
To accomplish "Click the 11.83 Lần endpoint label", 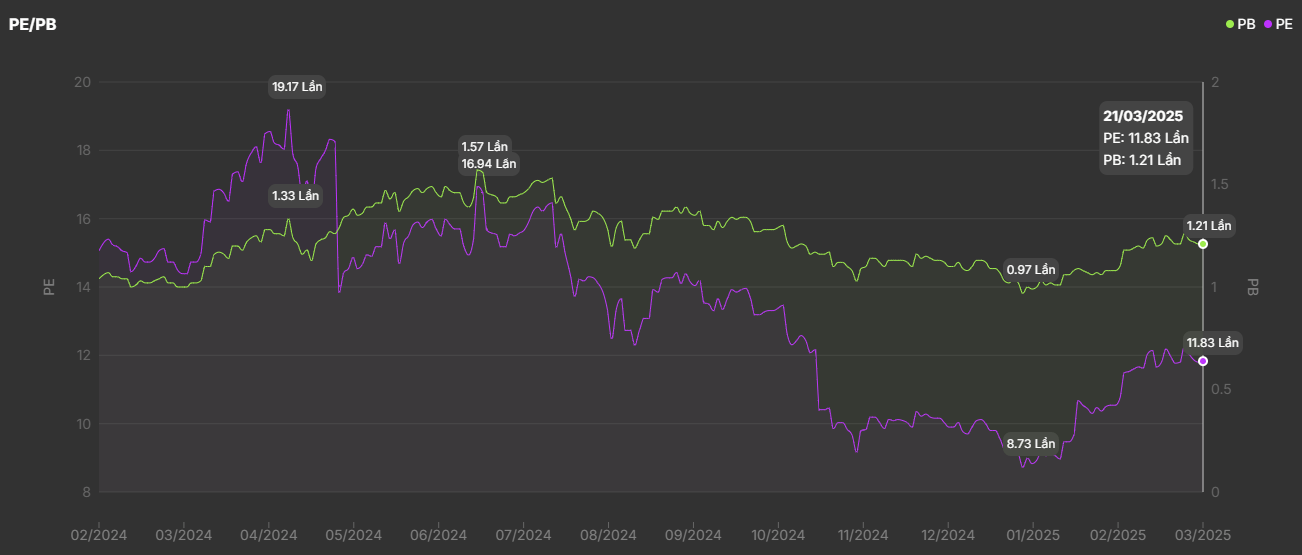I will [x=1212, y=343].
